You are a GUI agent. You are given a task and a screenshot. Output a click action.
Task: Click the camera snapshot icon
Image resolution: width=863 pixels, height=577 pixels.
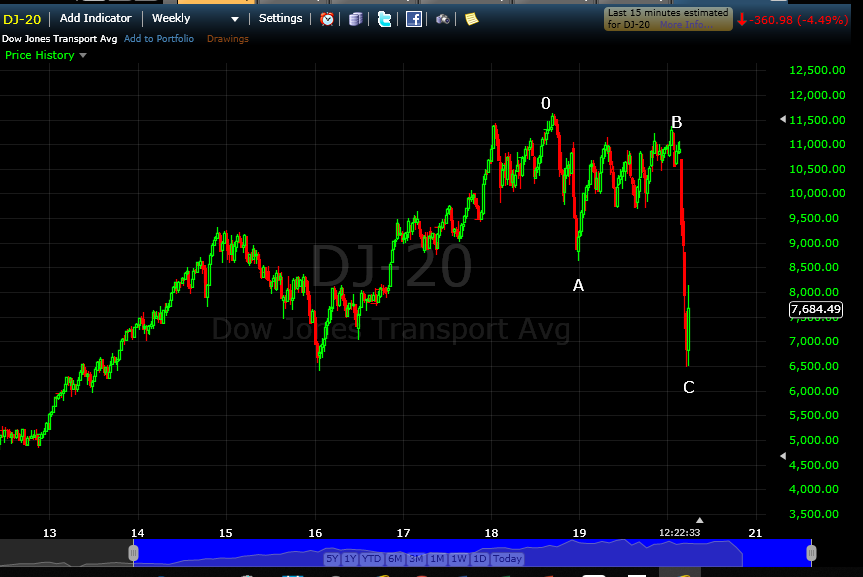tap(443, 19)
